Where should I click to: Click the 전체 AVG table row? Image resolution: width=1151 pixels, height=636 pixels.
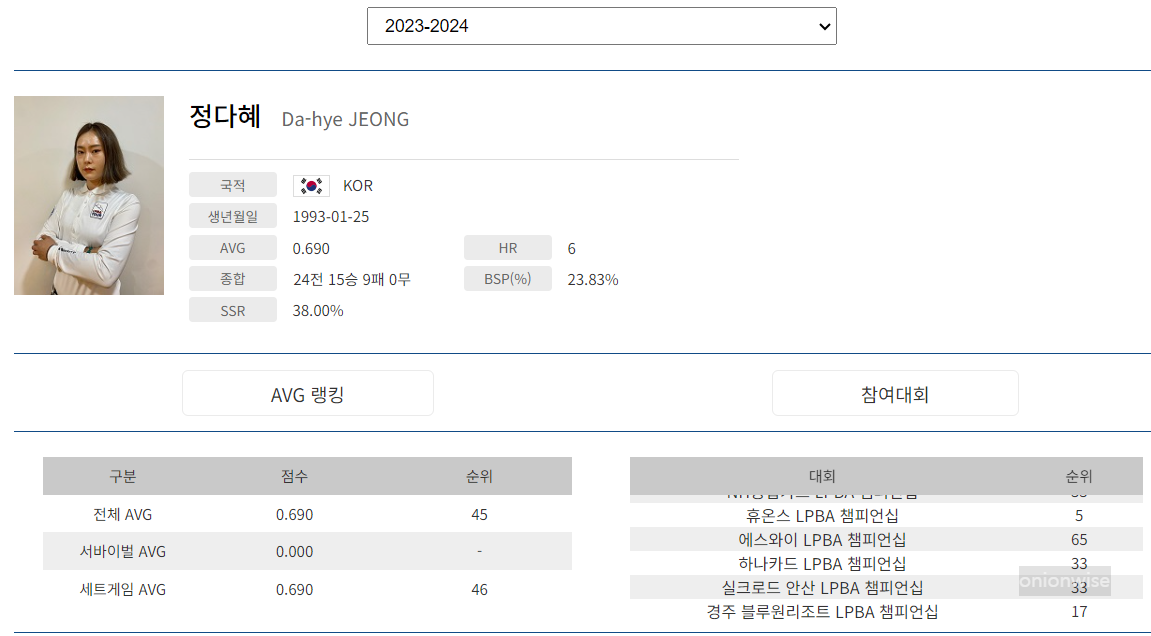click(307, 514)
